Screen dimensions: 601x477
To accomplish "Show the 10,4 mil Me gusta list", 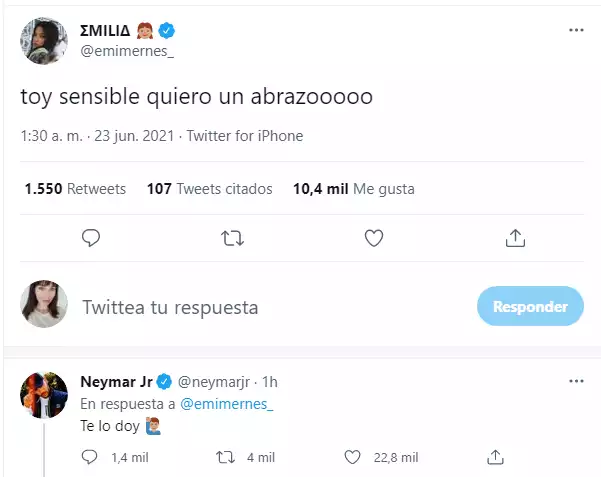I will pos(353,188).
